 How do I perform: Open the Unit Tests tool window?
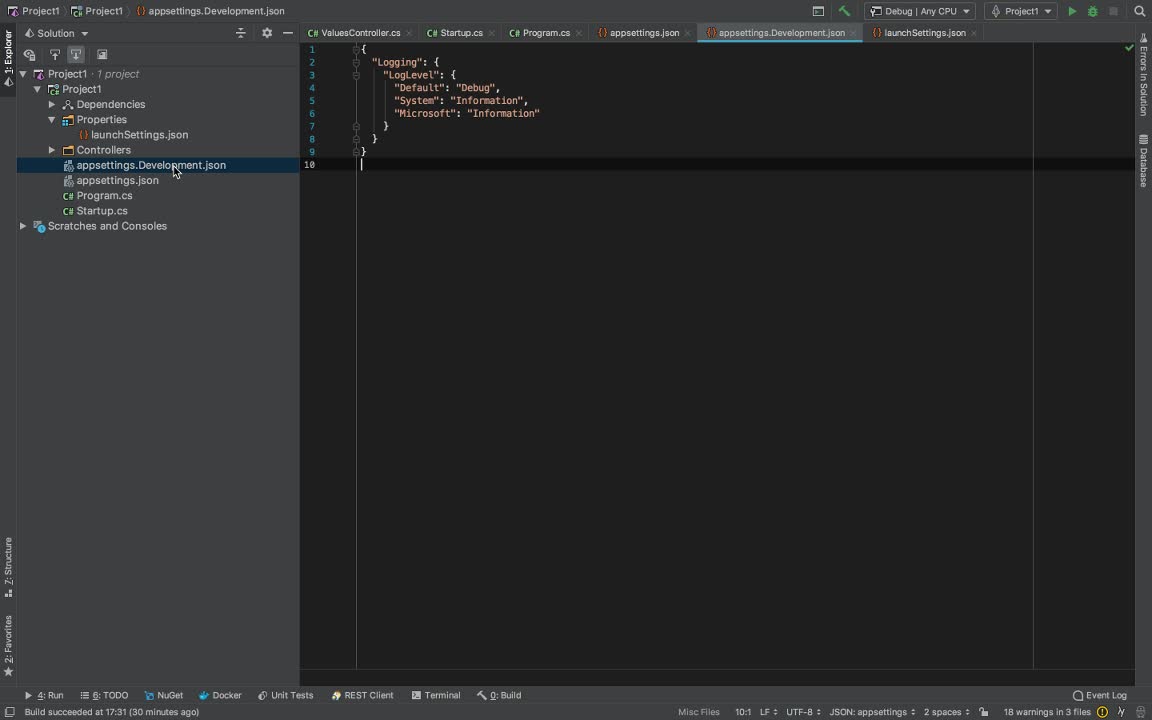pos(285,695)
